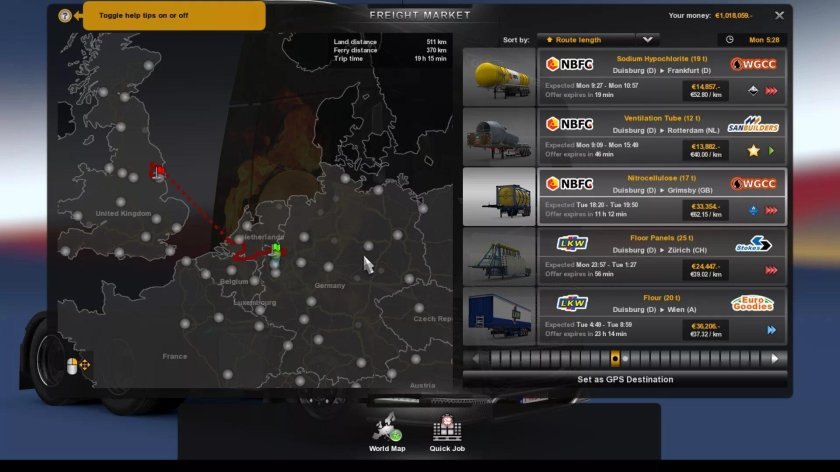Image resolution: width=840 pixels, height=472 pixels.
Task: Click the green arrow on Ventilation Tube job
Action: (x=772, y=151)
